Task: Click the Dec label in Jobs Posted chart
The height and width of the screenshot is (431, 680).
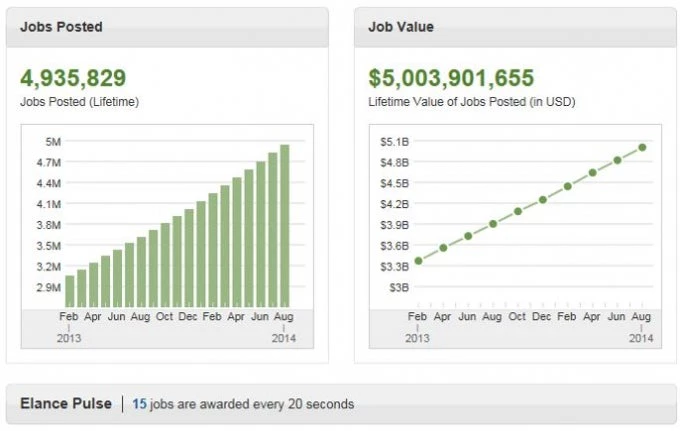Action: (x=188, y=317)
